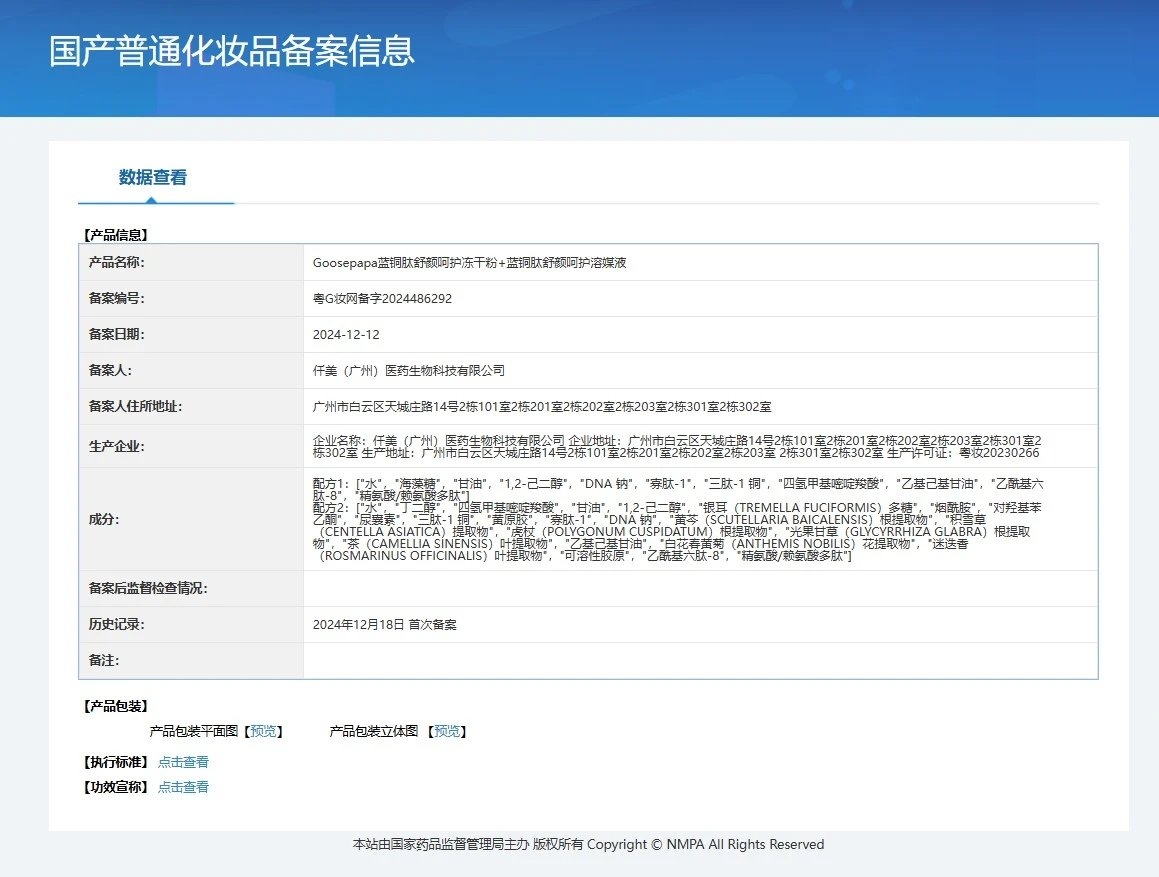Image resolution: width=1159 pixels, height=877 pixels.
Task: Select the 备案后监督检查情况 label
Action: tap(148, 589)
